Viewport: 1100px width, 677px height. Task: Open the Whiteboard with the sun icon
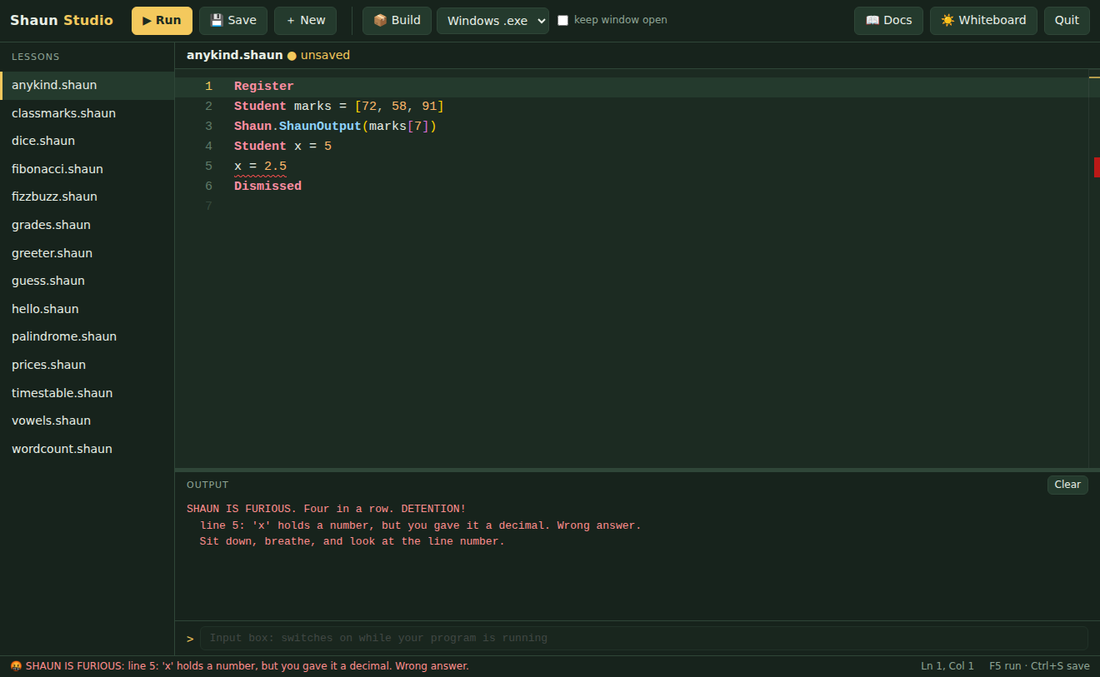click(983, 20)
